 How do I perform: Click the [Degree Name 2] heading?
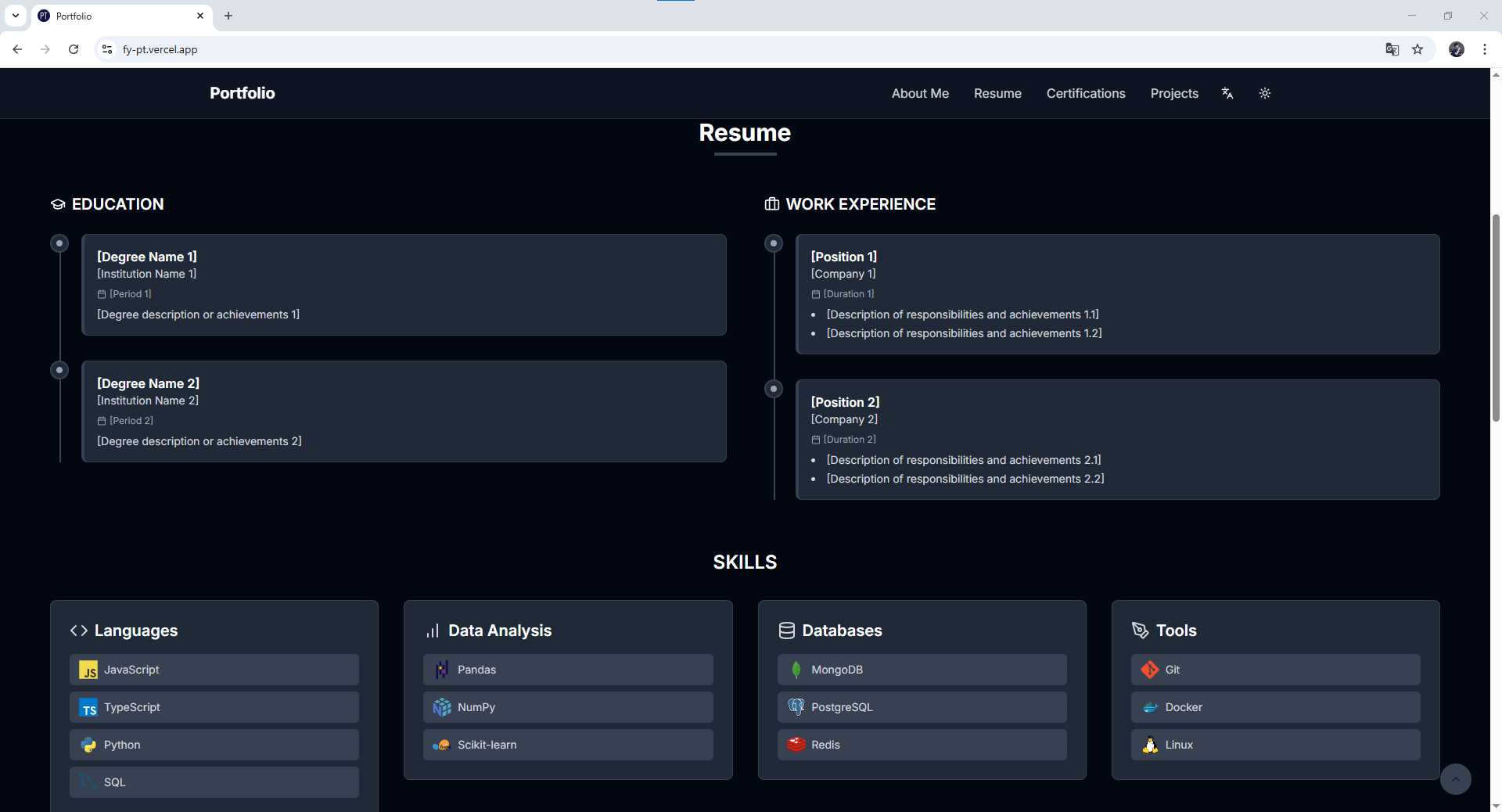(x=149, y=383)
